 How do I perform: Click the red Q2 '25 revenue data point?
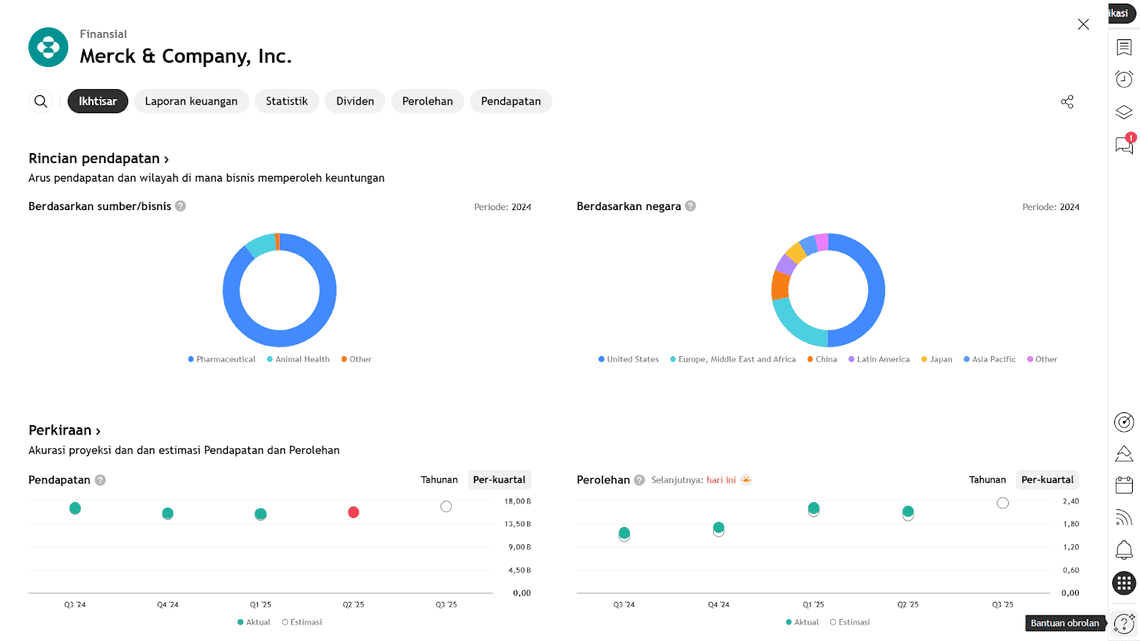pos(353,512)
